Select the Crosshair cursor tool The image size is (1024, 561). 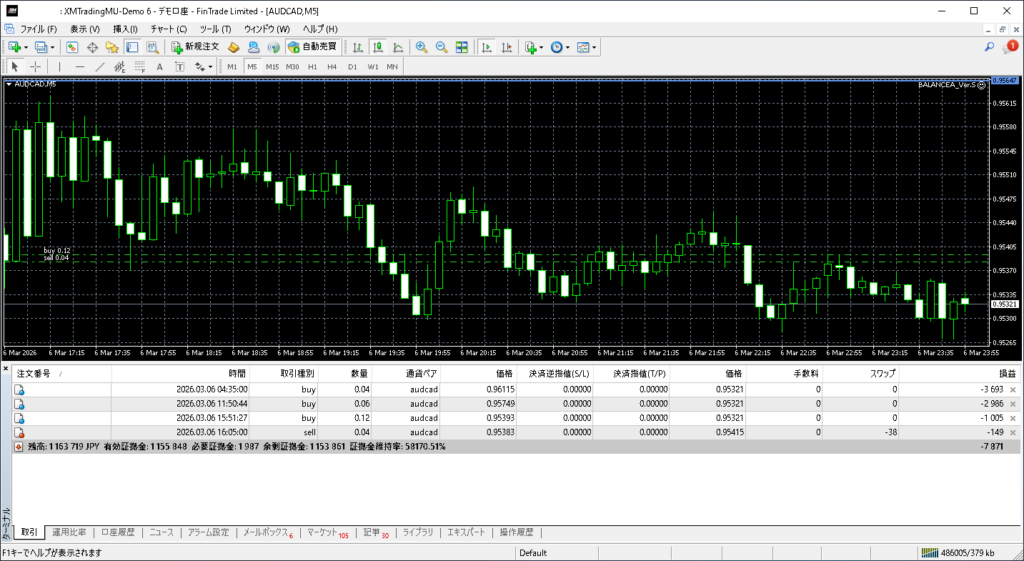click(x=36, y=67)
